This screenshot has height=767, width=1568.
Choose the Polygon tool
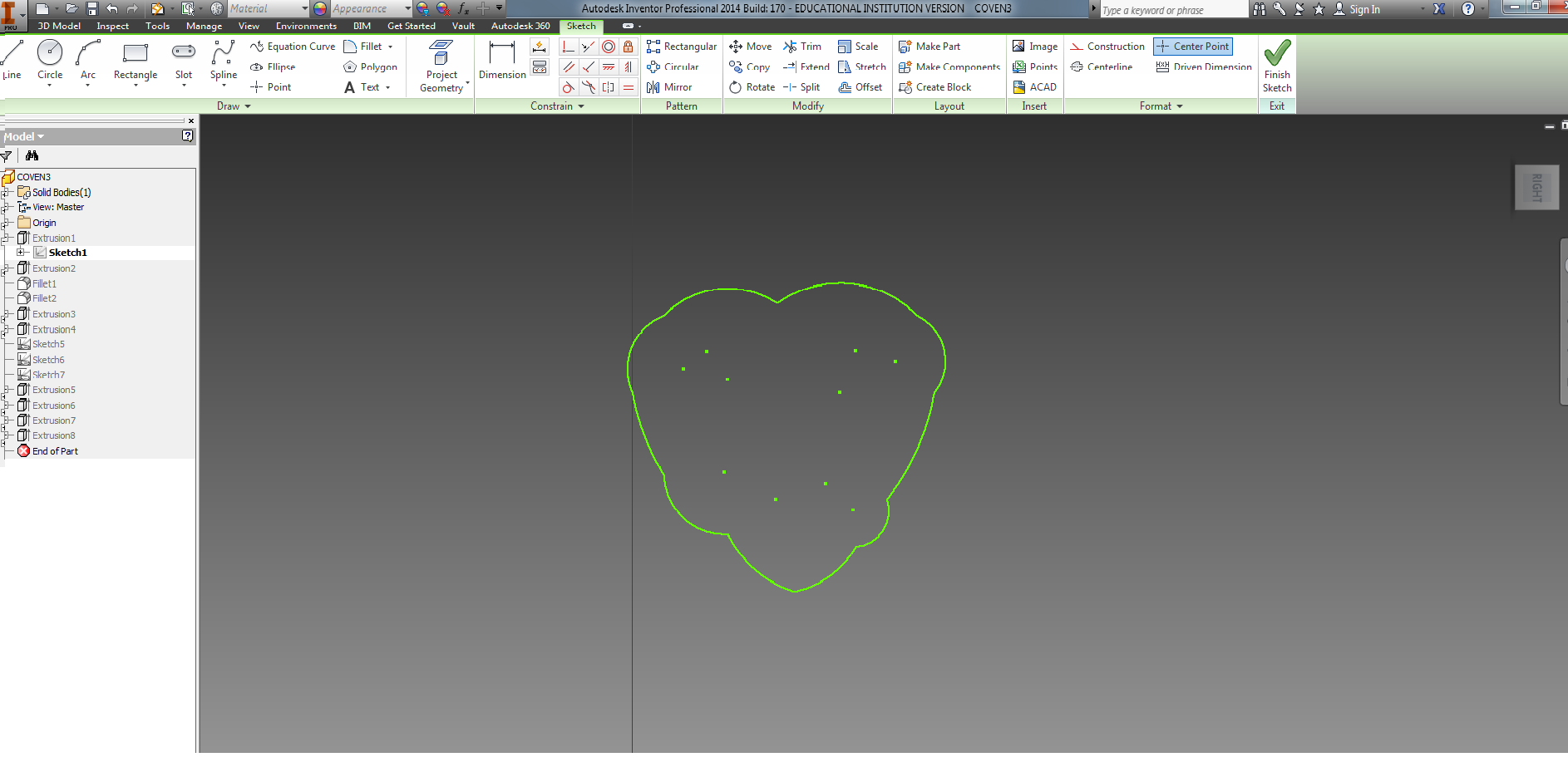[x=370, y=66]
